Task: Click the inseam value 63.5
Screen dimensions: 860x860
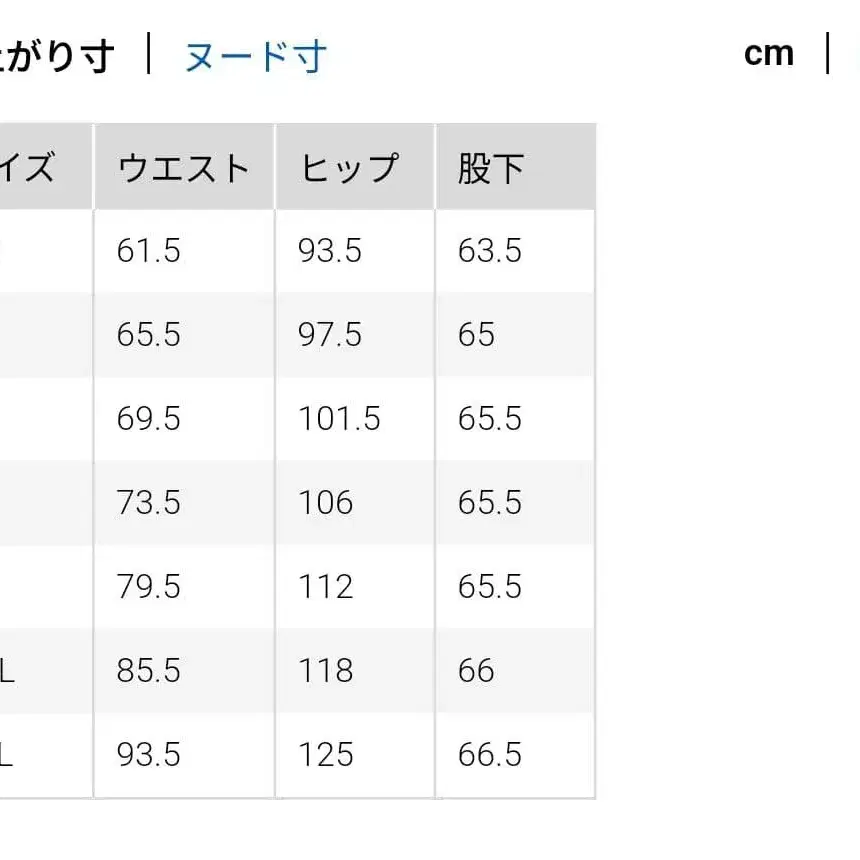Action: click(x=490, y=251)
